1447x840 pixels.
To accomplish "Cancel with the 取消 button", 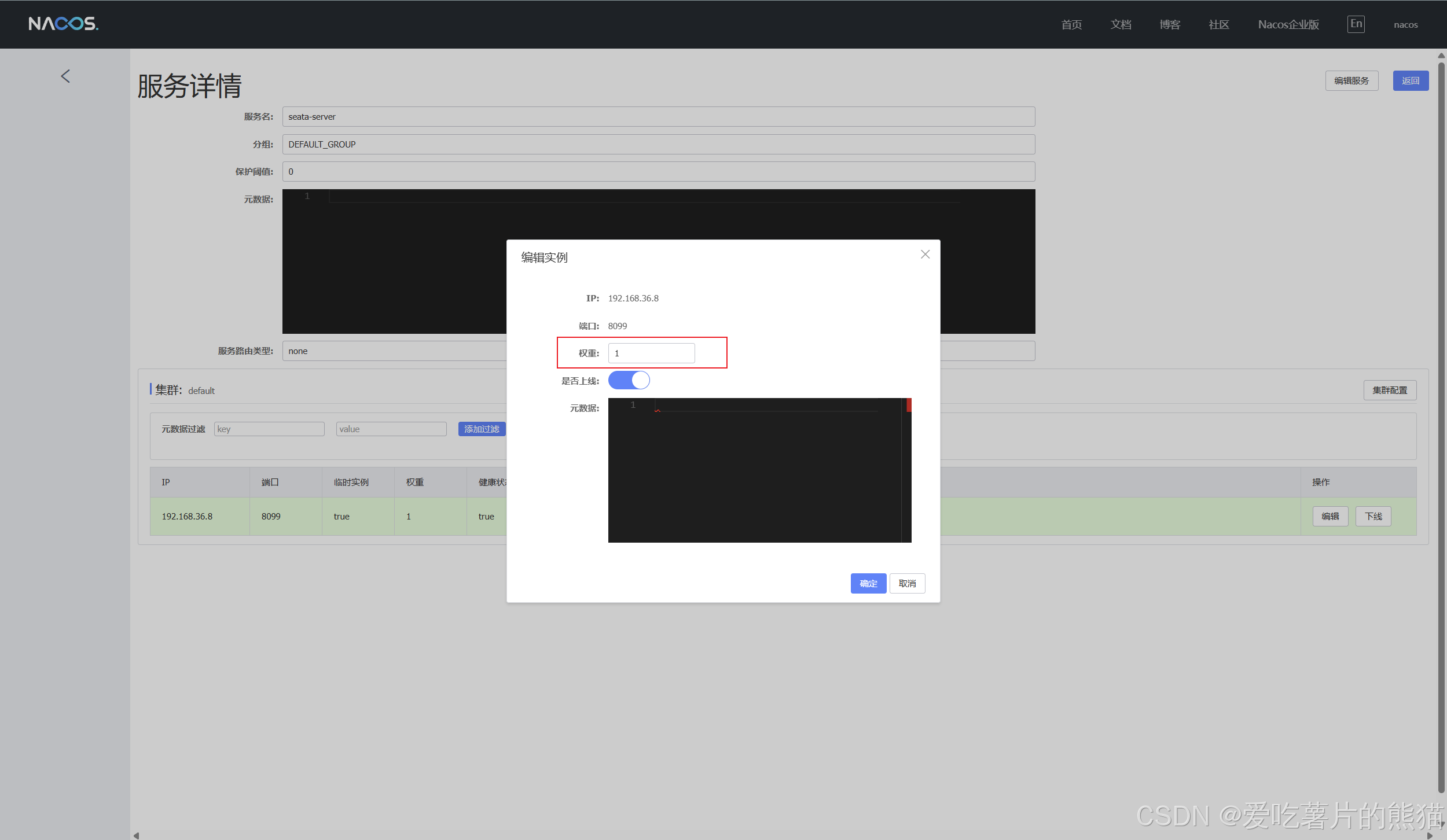I will tap(907, 583).
